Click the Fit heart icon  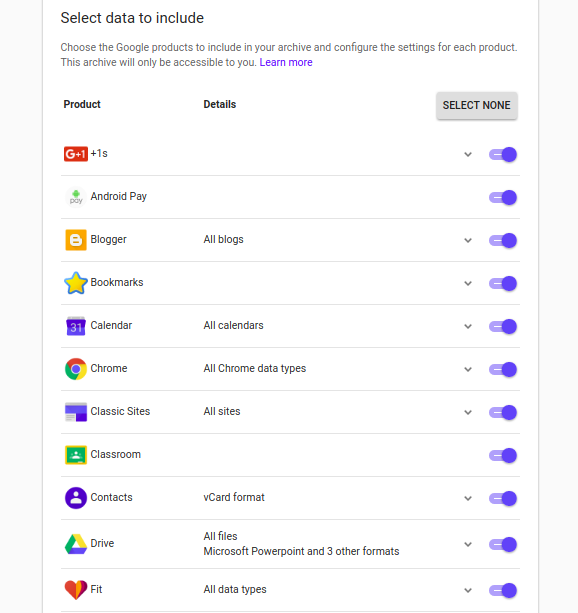click(x=76, y=590)
